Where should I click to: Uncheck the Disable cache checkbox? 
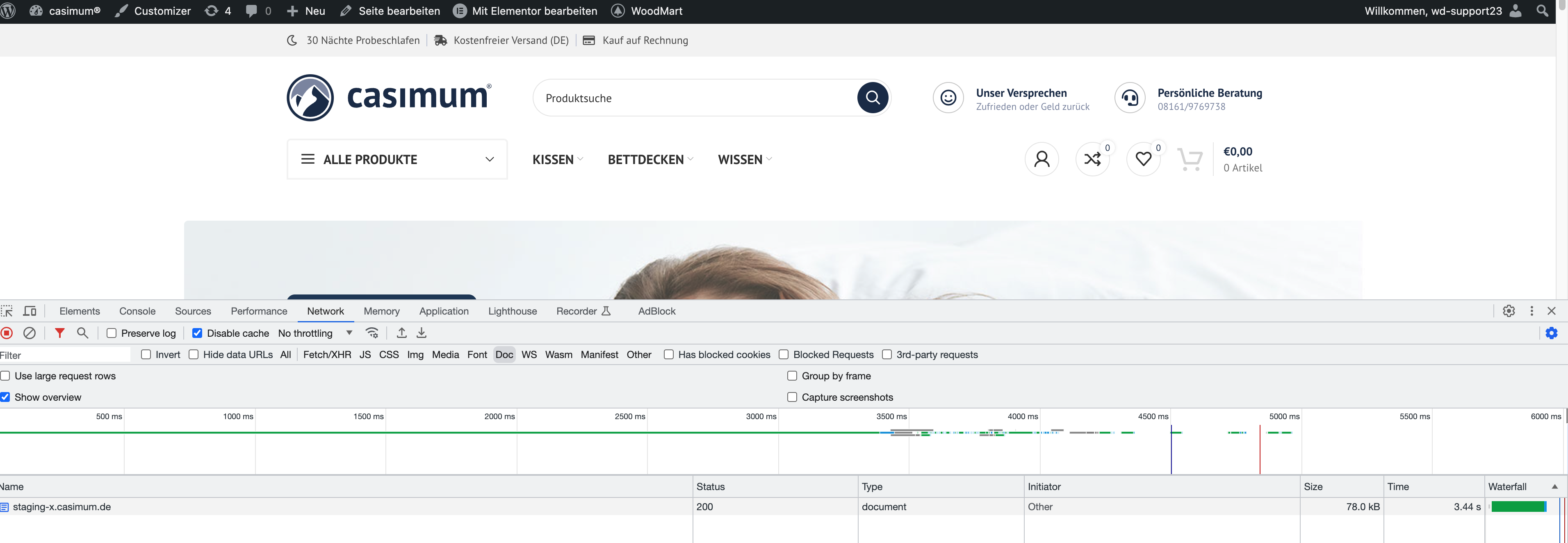point(197,333)
